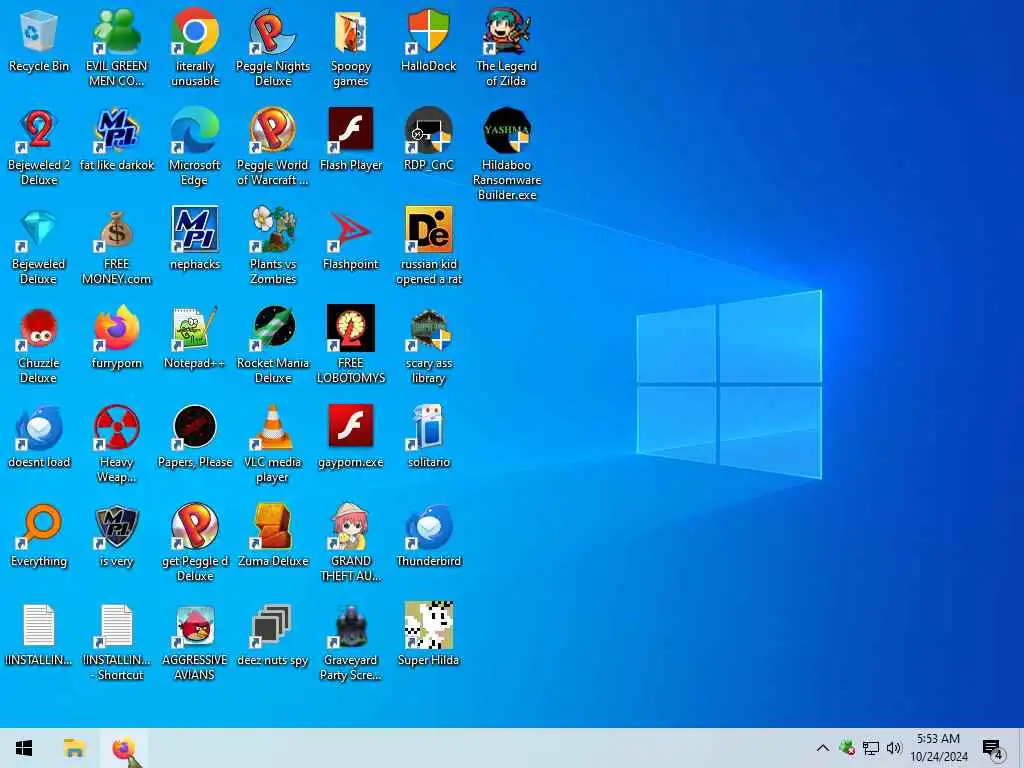Open File Explorer from the taskbar

pyautogui.click(x=74, y=748)
